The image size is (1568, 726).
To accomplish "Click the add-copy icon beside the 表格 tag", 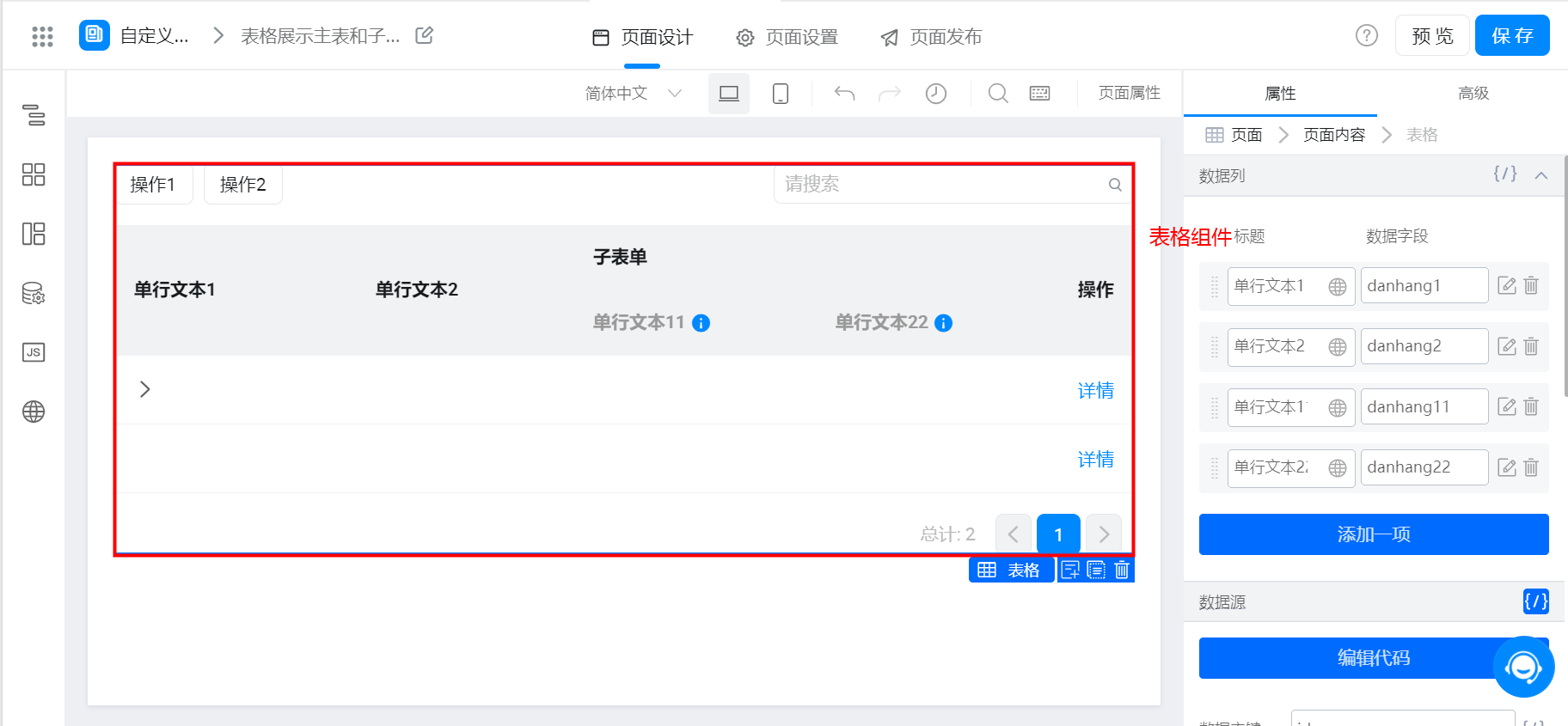I will (x=1070, y=570).
